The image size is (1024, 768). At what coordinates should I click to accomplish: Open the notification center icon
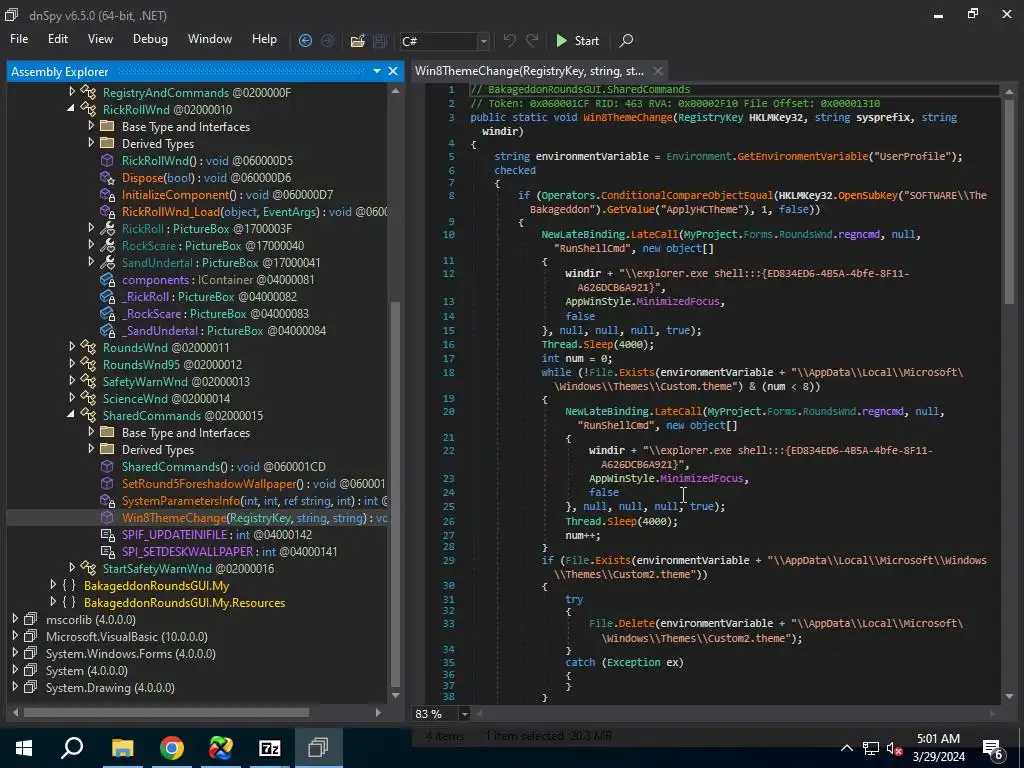(x=993, y=749)
